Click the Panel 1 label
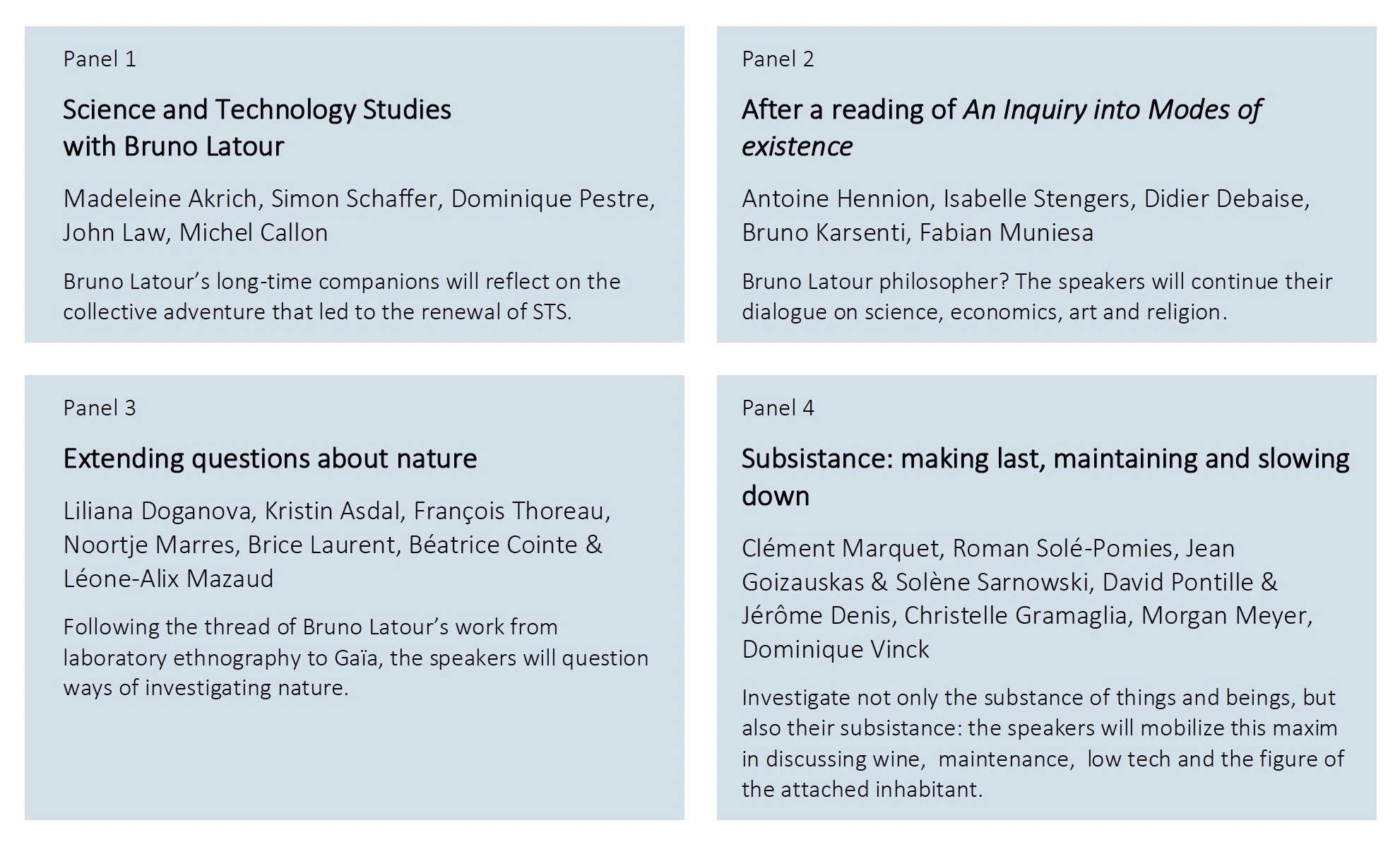This screenshot has width=1400, height=847. click(x=100, y=59)
